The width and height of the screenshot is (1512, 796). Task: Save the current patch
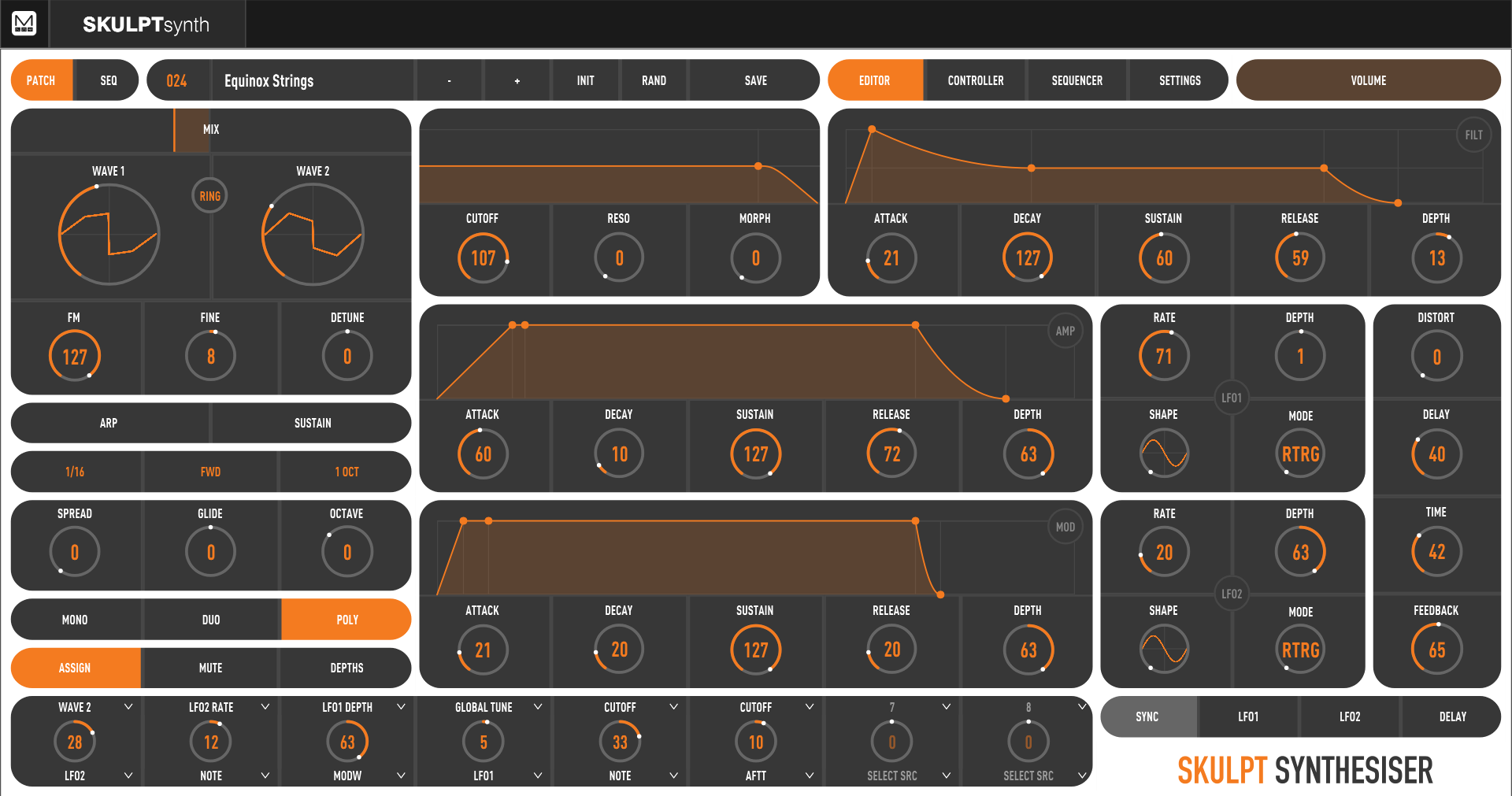(755, 80)
